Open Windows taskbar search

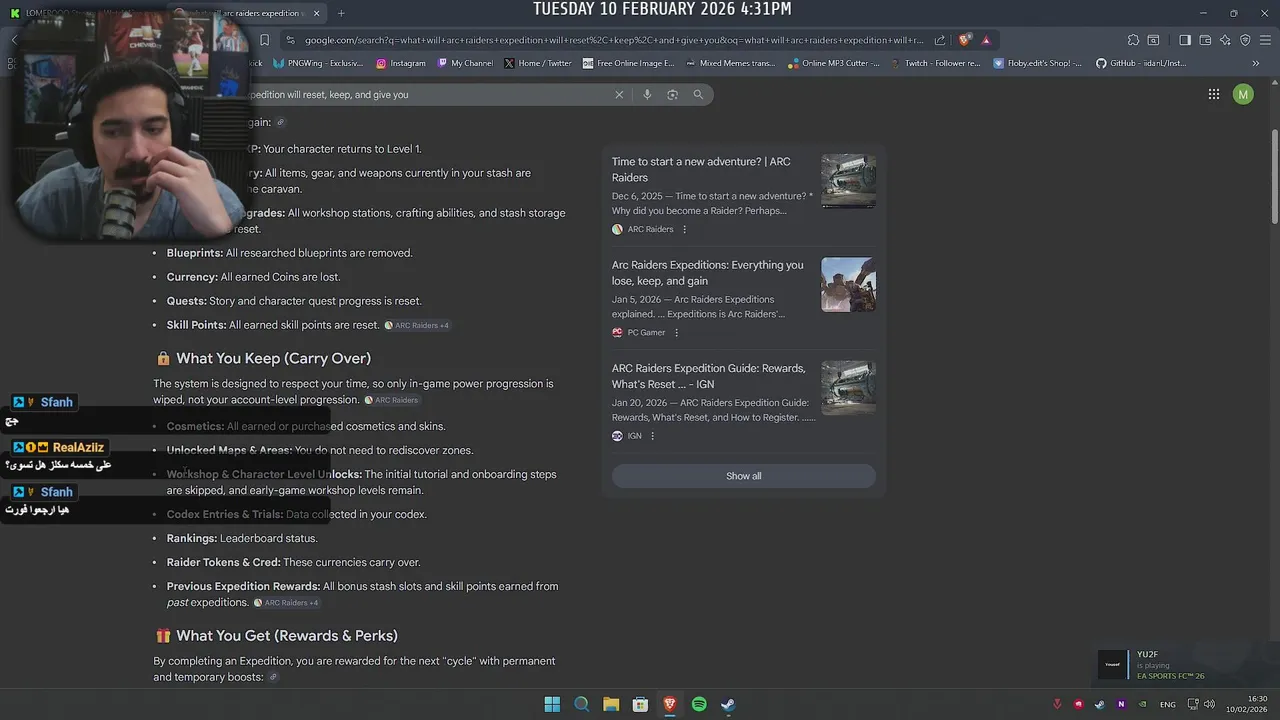[581, 704]
